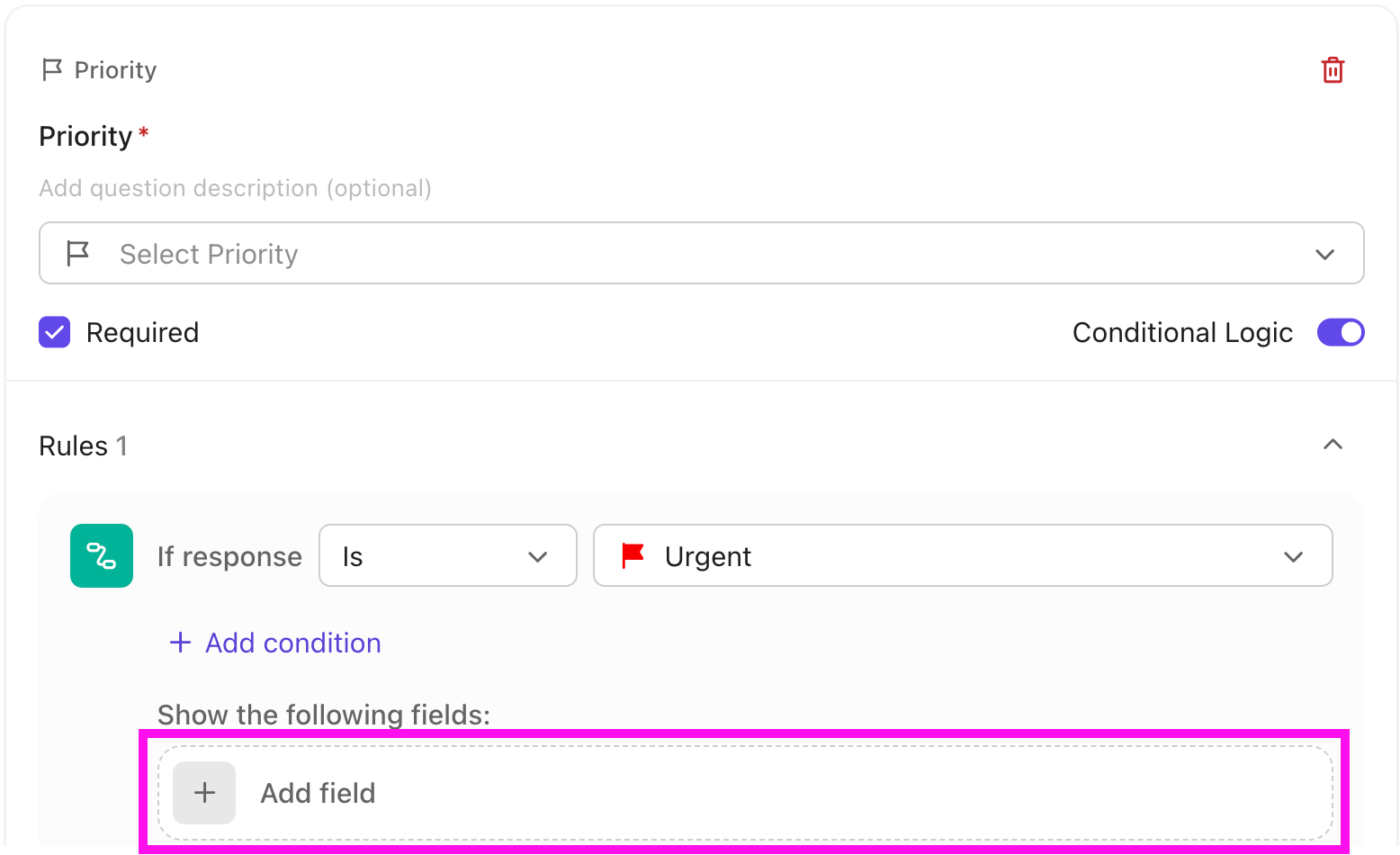Uncheck the Required checkbox
The image size is (1400, 855).
(x=53, y=332)
